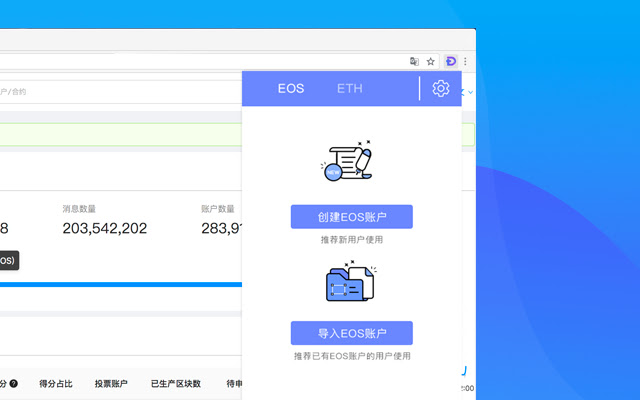Click the new account scroll illustration
640x400 pixels.
click(x=347, y=161)
